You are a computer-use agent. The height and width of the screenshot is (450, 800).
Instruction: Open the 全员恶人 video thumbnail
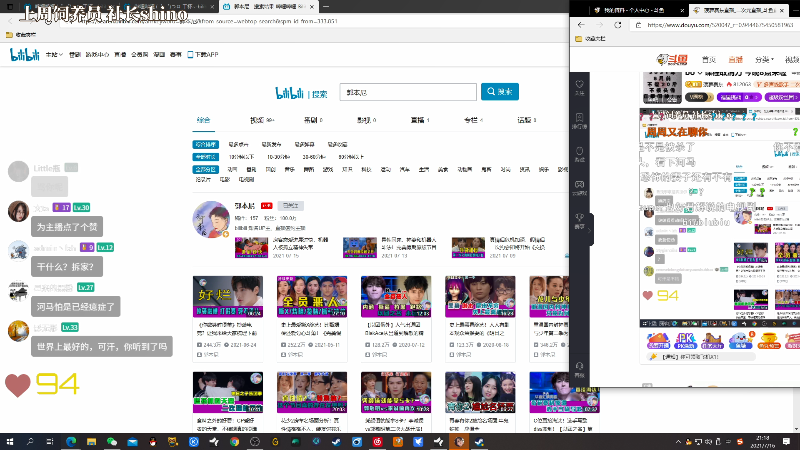point(312,296)
